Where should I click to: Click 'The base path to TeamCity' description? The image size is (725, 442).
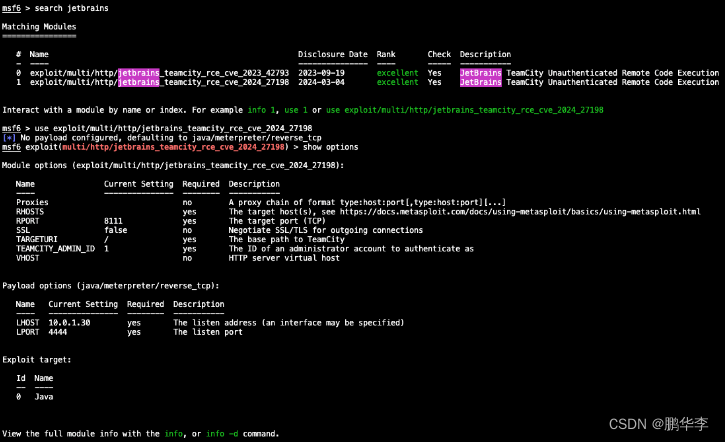[x=287, y=239]
